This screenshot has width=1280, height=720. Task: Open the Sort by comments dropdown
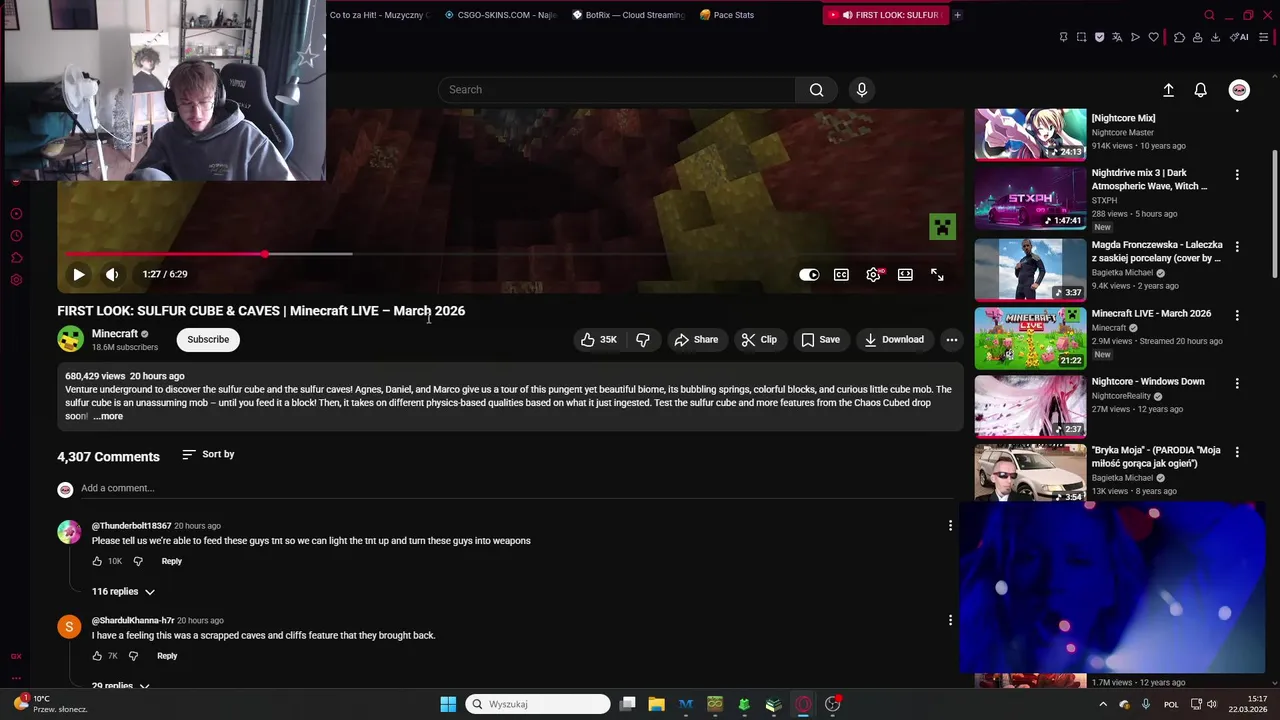pyautogui.click(x=208, y=454)
